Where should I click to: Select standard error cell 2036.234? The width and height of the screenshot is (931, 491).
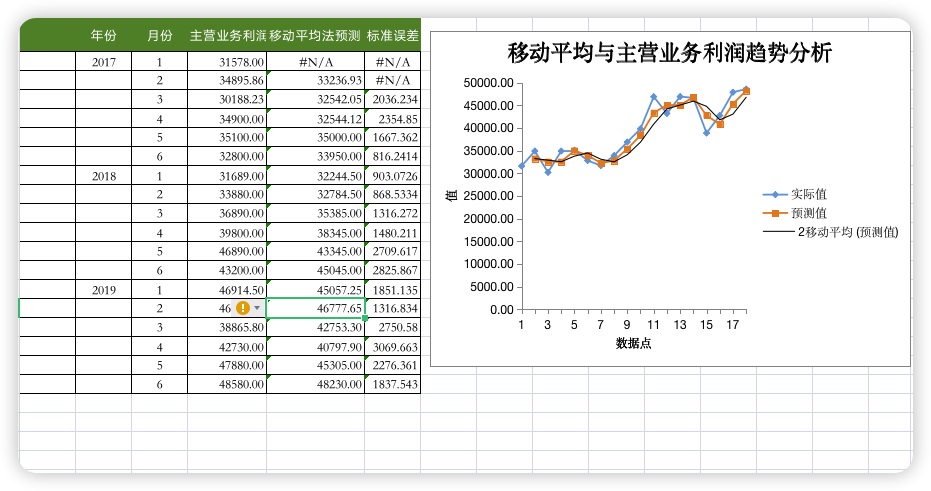[x=392, y=99]
